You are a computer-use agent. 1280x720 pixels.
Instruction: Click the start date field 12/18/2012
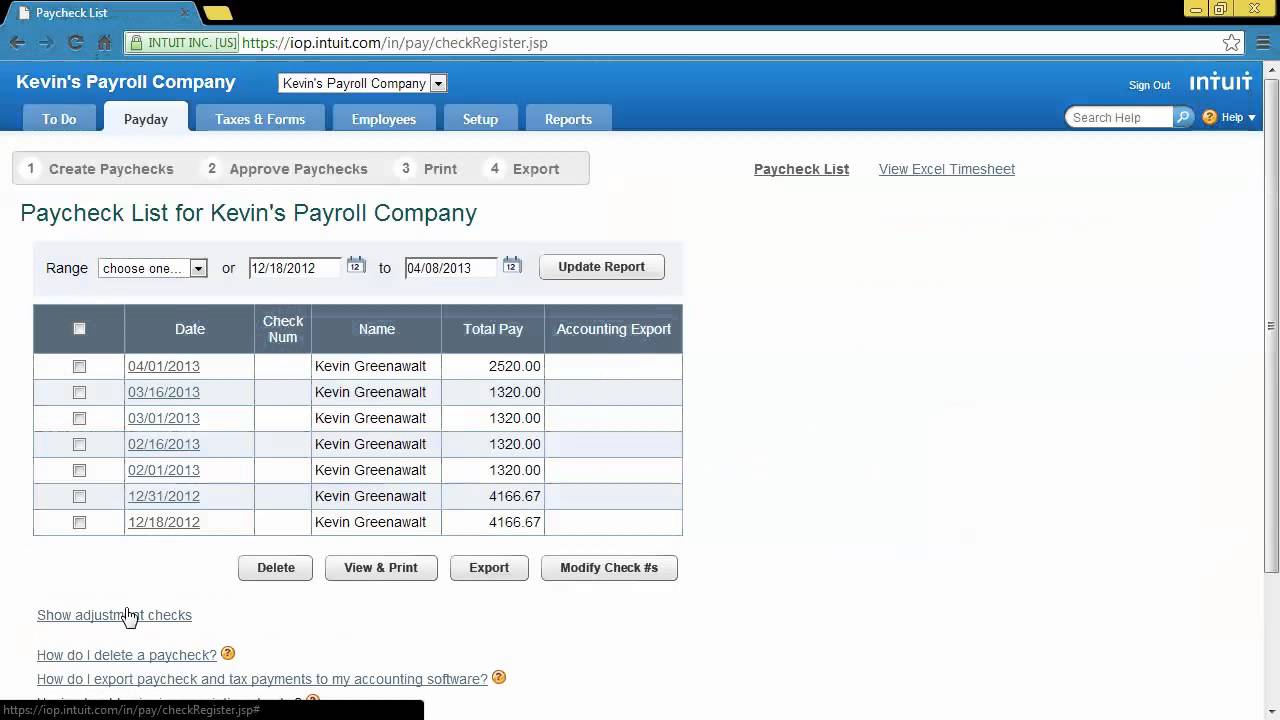(x=295, y=268)
